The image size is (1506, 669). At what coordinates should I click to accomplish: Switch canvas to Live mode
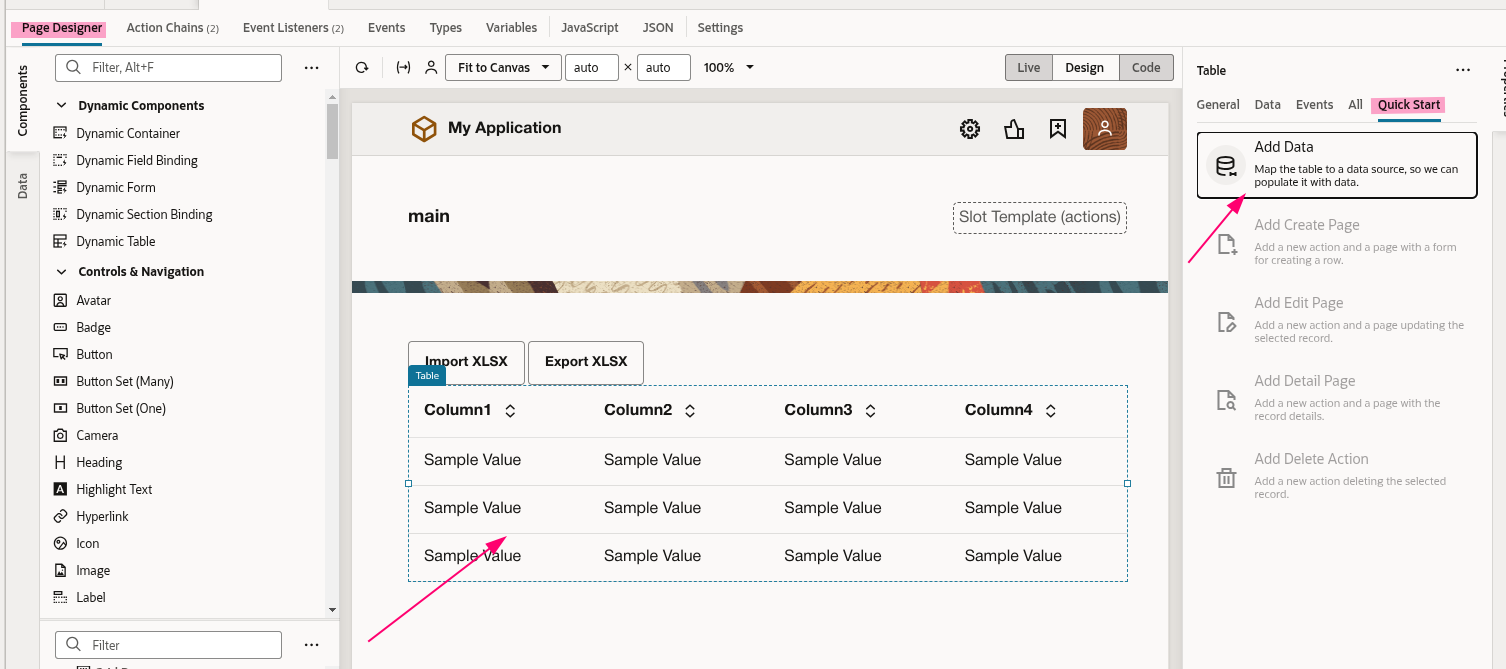click(1028, 67)
